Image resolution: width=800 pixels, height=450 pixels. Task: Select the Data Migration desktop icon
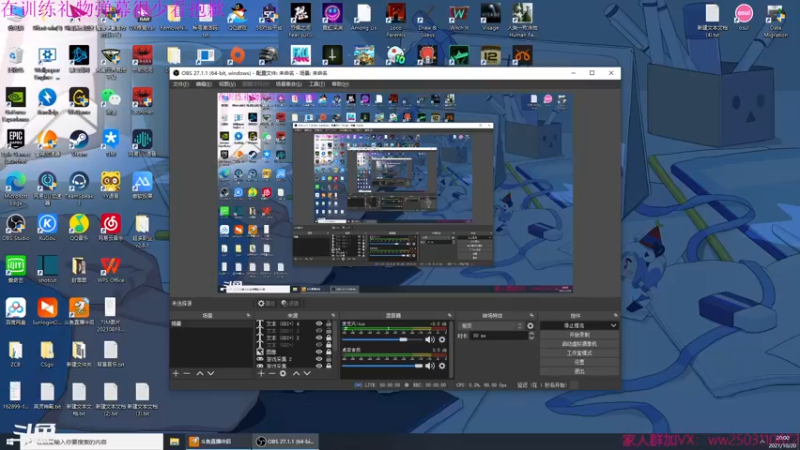tap(775, 20)
